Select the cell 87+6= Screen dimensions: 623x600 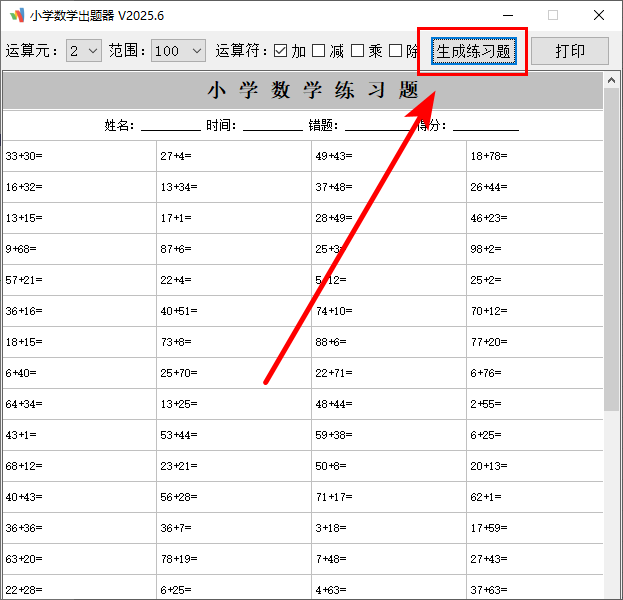pos(234,249)
